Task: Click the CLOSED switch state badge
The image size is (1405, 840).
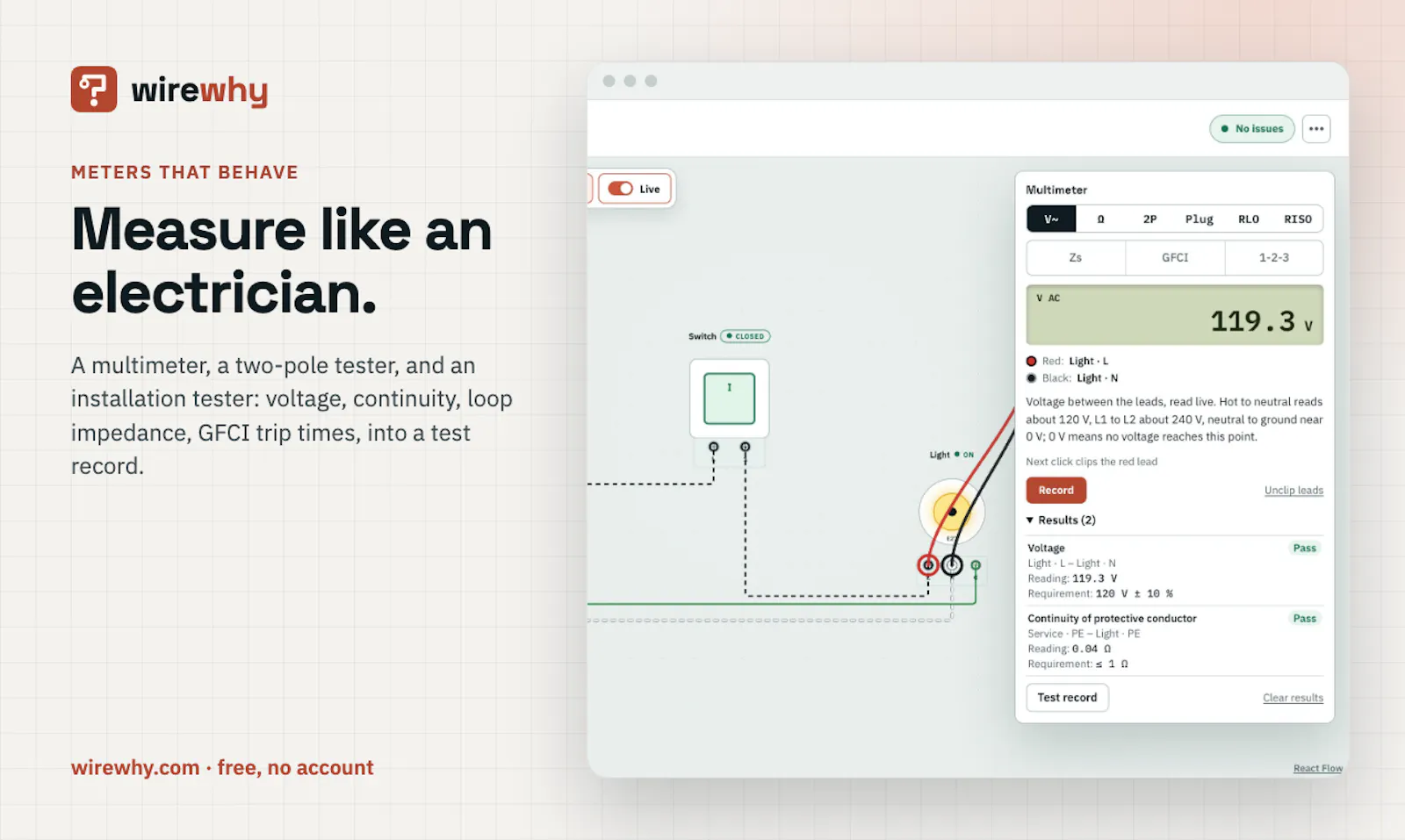Action: [x=746, y=336]
